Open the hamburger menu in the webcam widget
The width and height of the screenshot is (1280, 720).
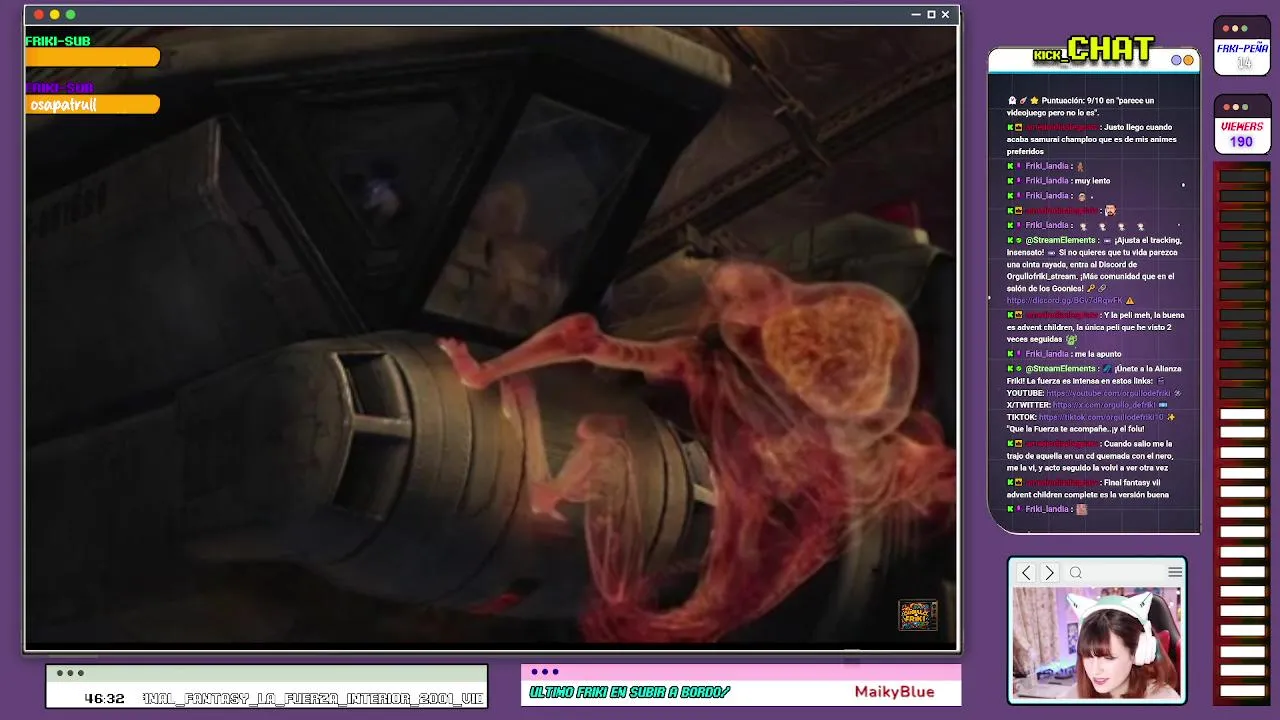1175,572
